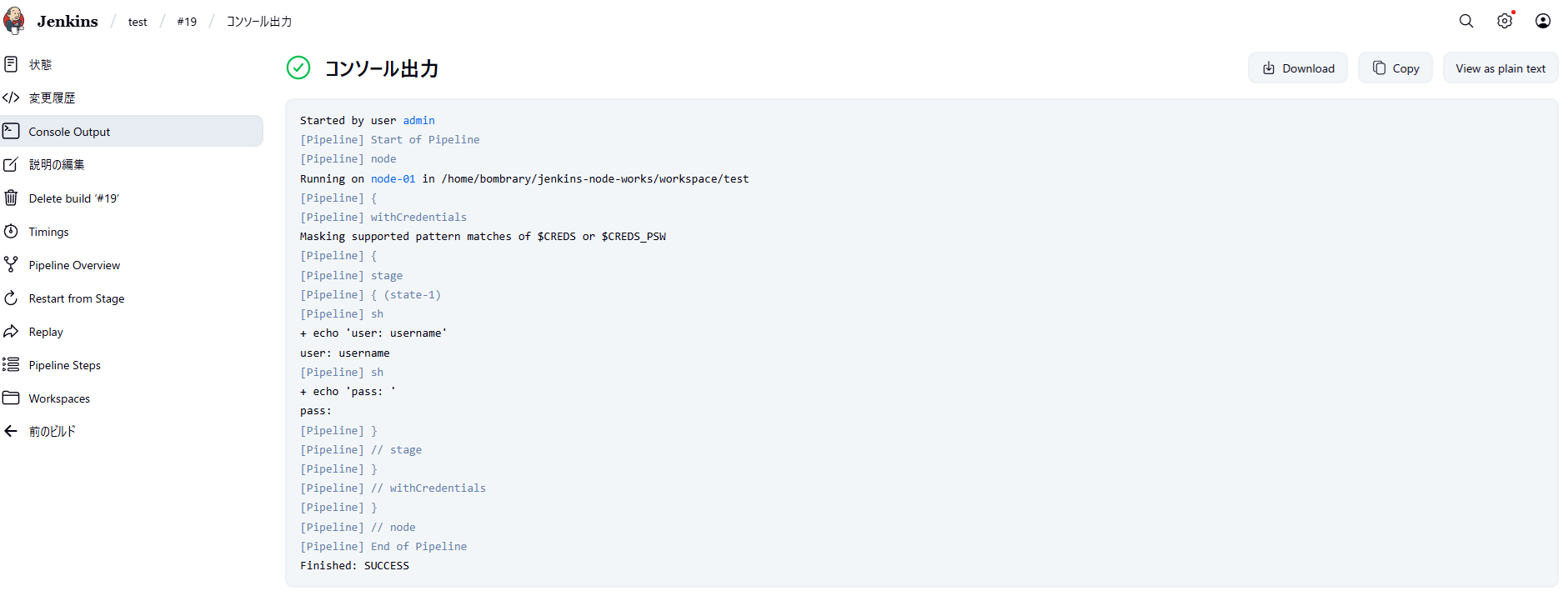Click the Replay arrow icon

tap(11, 332)
